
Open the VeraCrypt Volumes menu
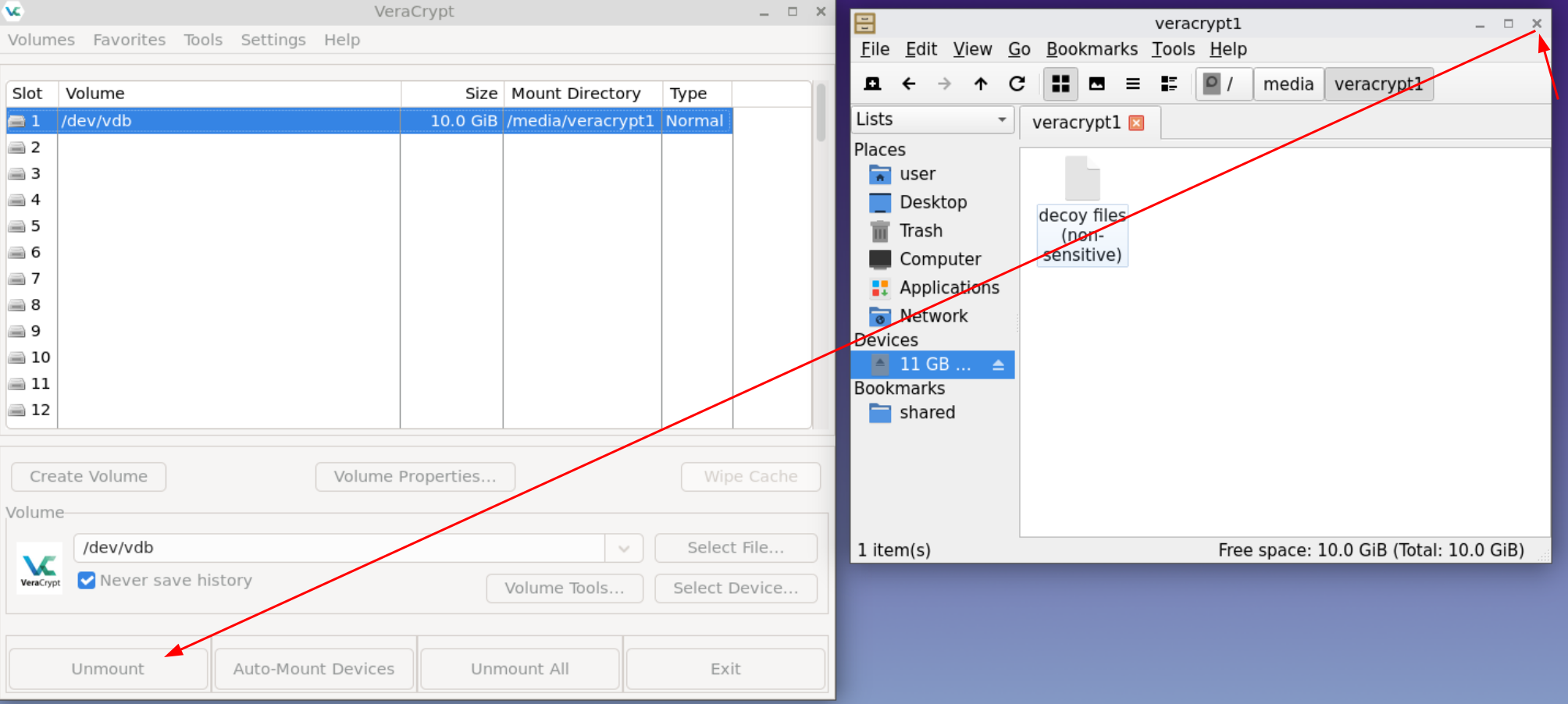click(x=41, y=40)
